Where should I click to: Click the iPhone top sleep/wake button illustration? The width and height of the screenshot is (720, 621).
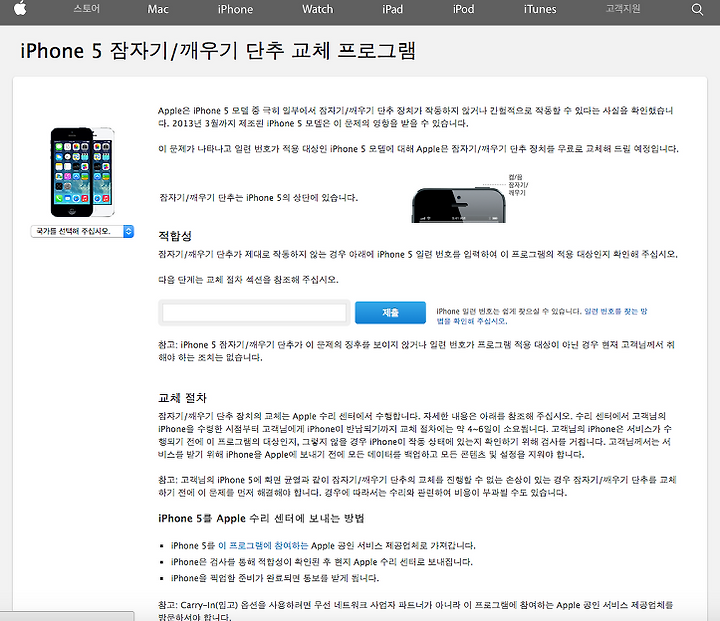(x=459, y=205)
